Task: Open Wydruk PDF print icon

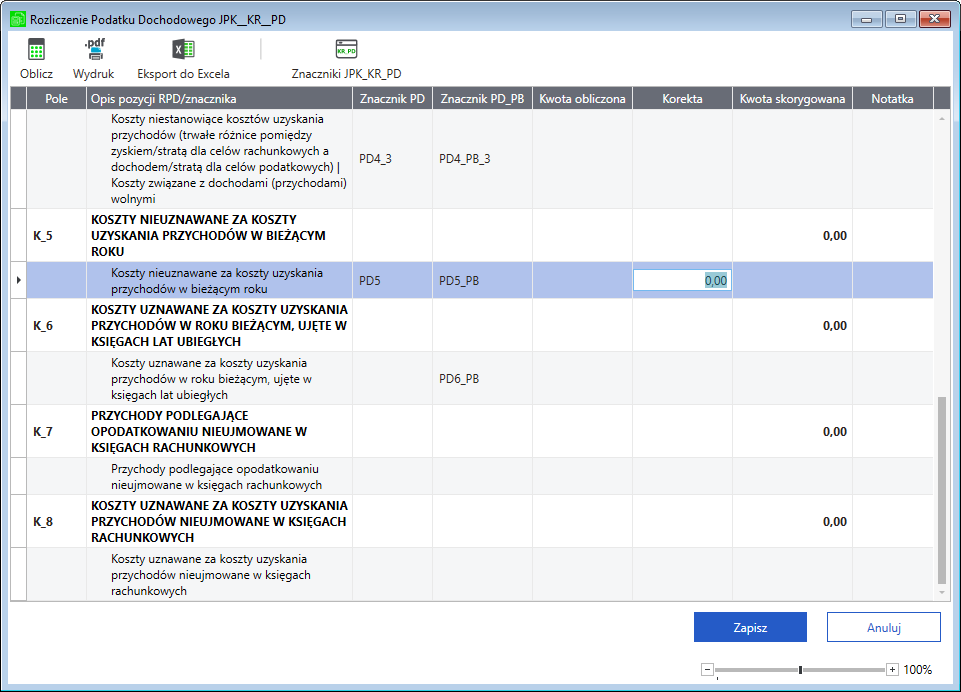Action: [93, 51]
